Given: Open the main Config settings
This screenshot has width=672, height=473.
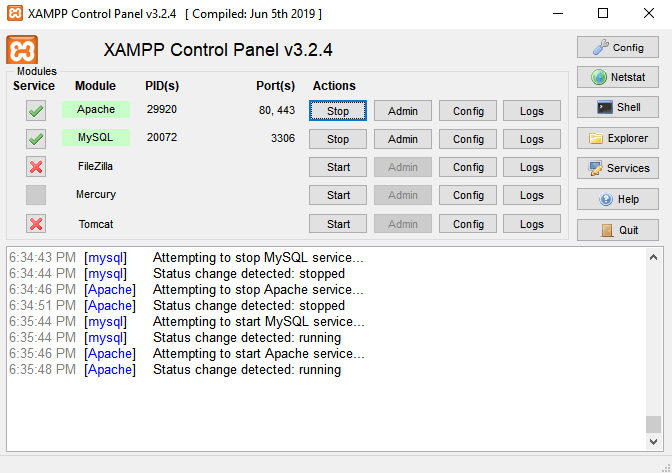Looking at the screenshot, I should click(x=617, y=47).
